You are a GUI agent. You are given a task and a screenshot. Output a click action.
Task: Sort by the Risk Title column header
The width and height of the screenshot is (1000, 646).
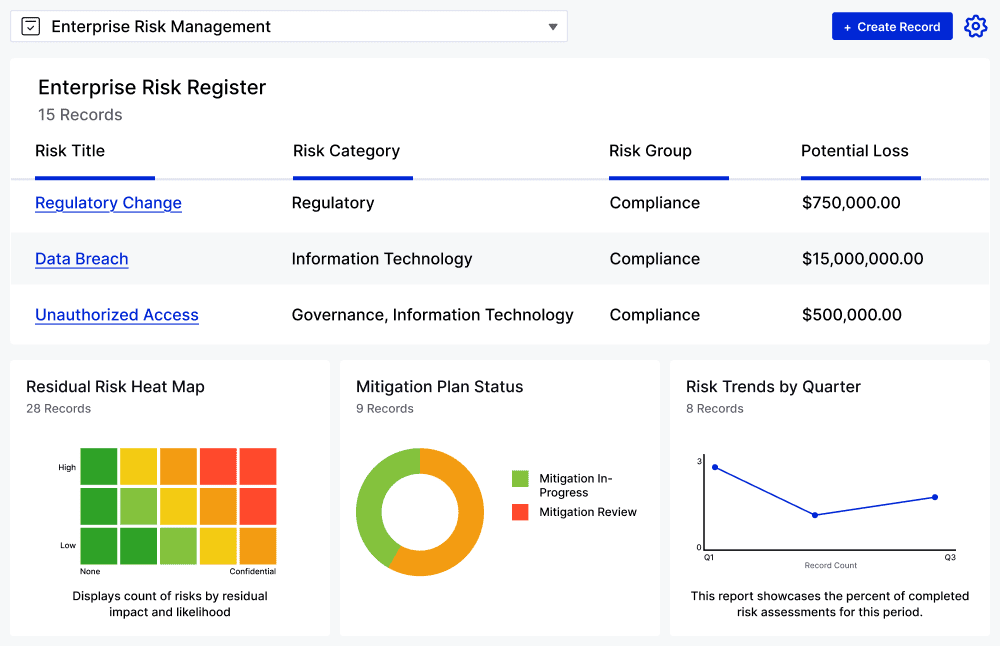pos(70,151)
